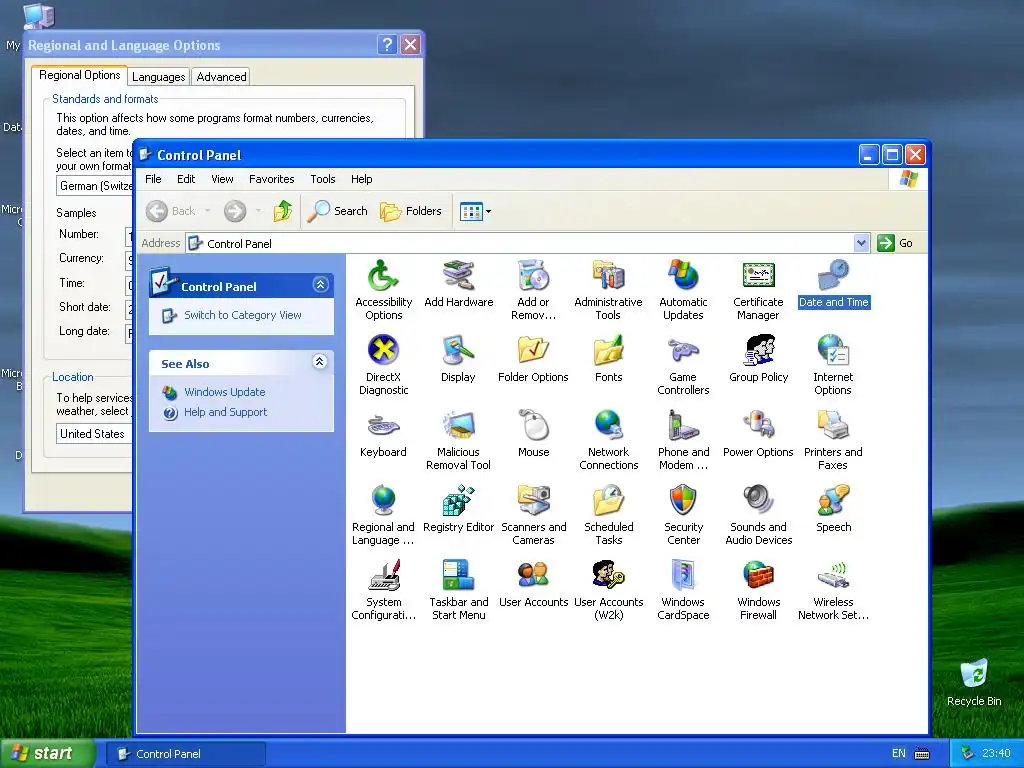Click the Windows Update link
1024x768 pixels.
(225, 392)
